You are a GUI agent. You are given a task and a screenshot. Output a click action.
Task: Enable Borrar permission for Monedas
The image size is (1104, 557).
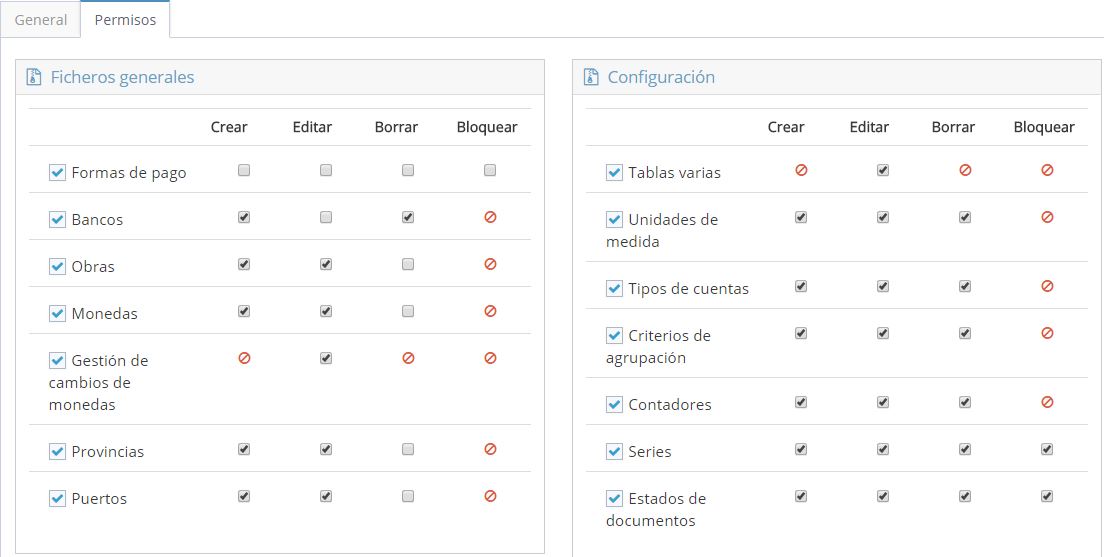point(408,311)
